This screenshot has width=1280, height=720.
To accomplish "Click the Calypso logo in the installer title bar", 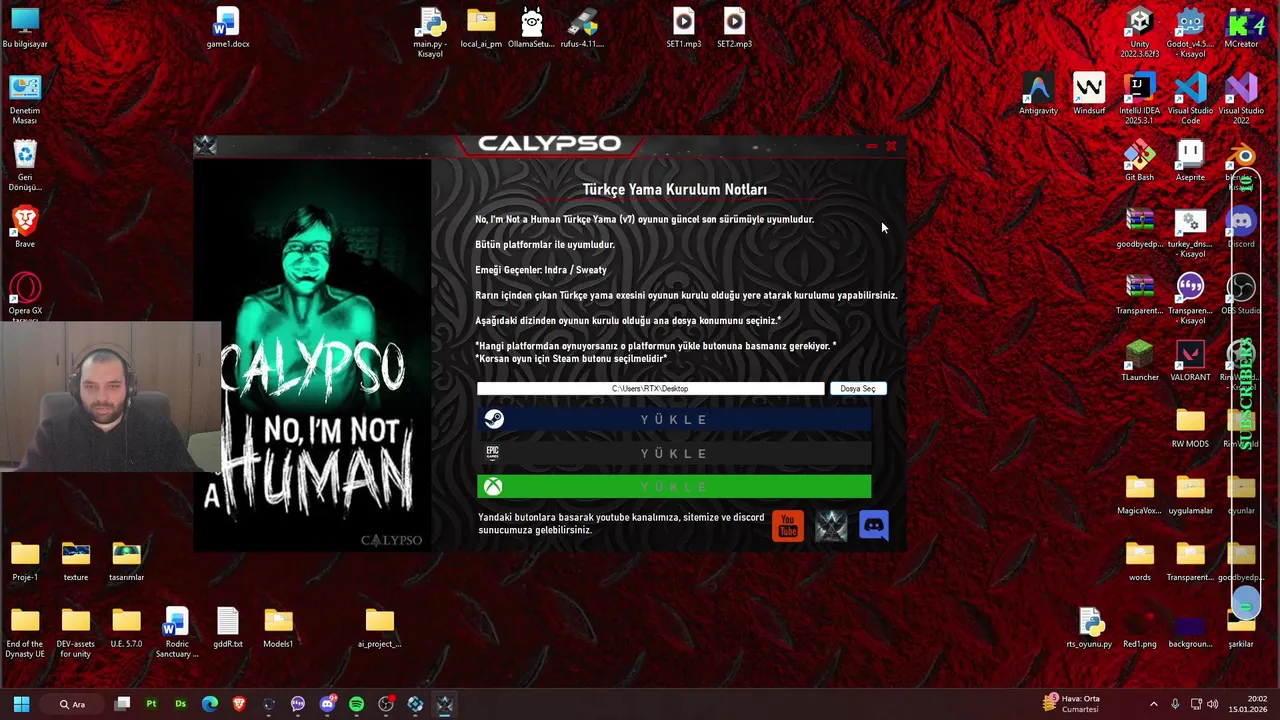I will click(x=549, y=144).
